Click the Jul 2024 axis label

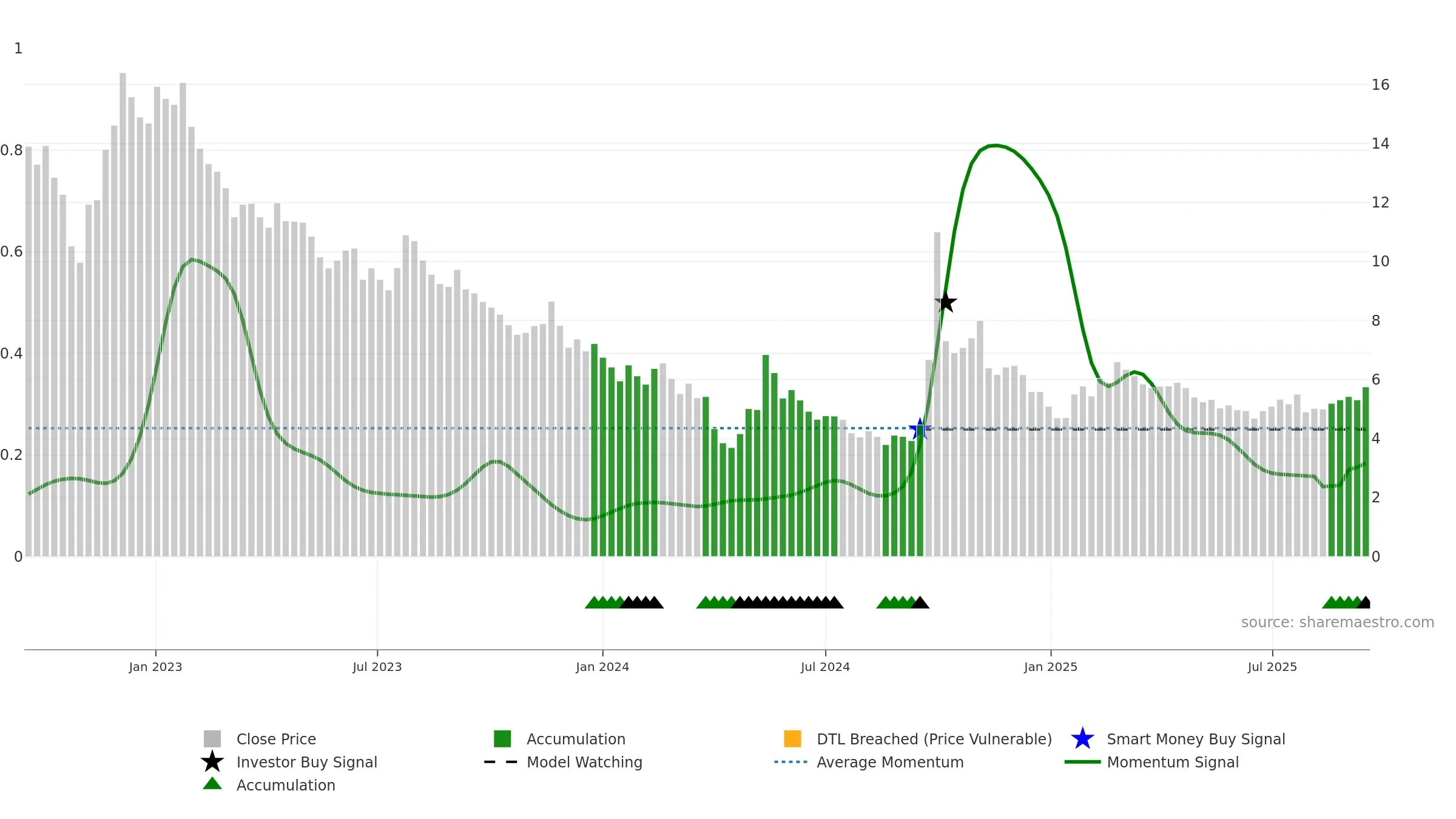[x=825, y=667]
